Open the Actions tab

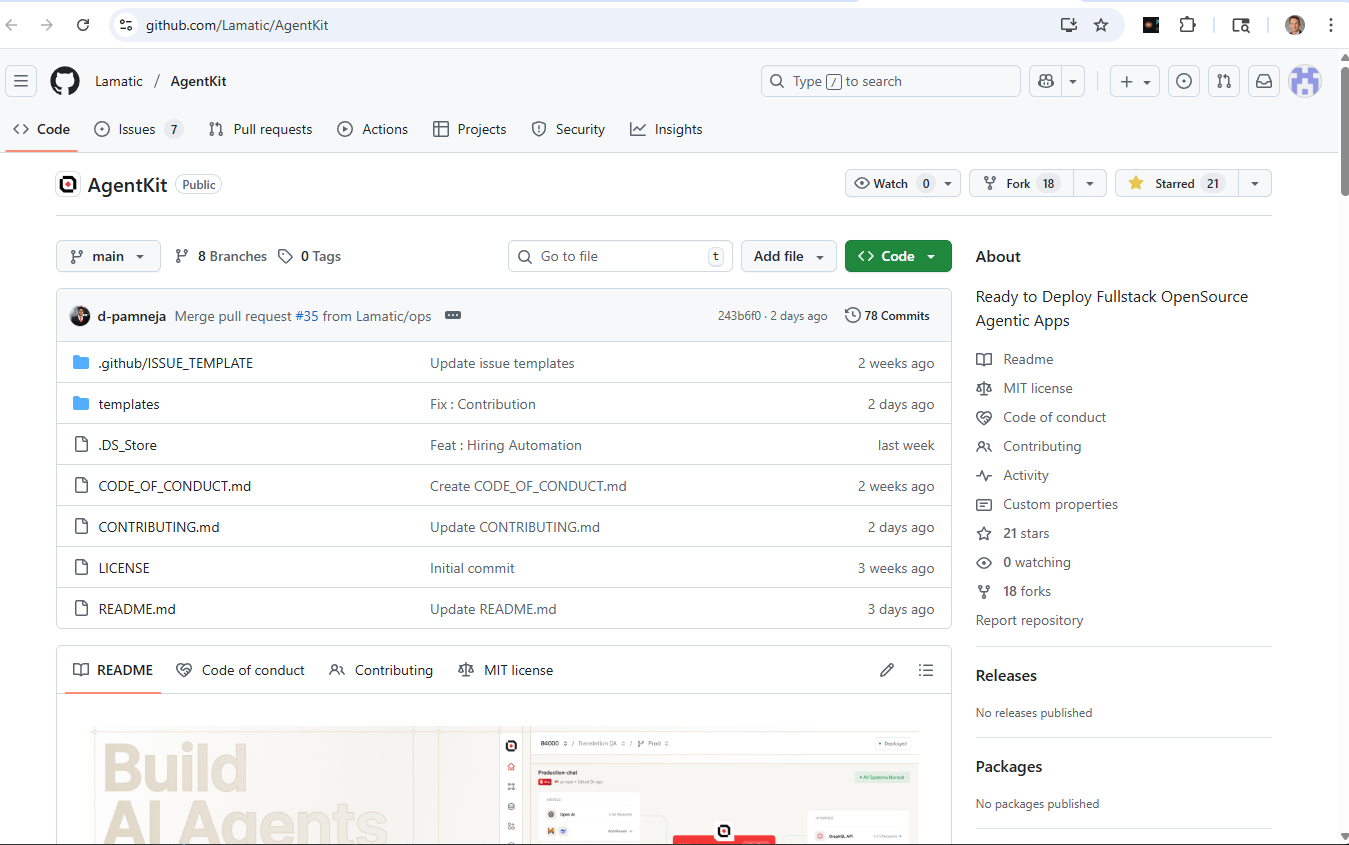[x=373, y=129]
